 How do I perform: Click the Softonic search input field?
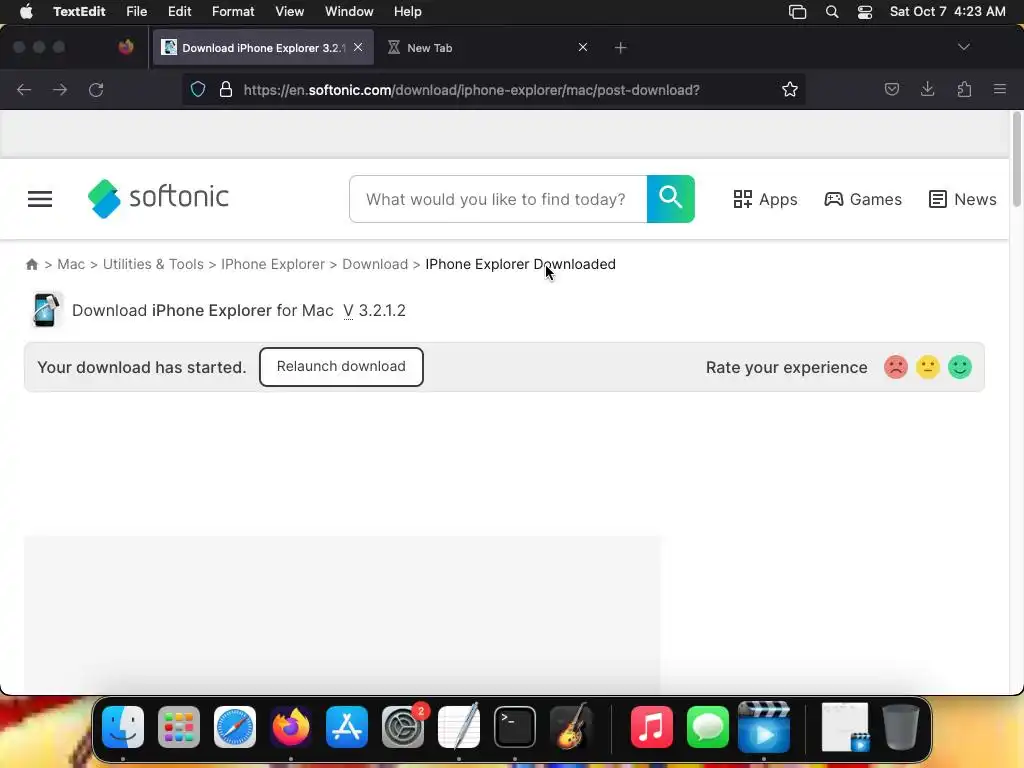click(x=498, y=199)
